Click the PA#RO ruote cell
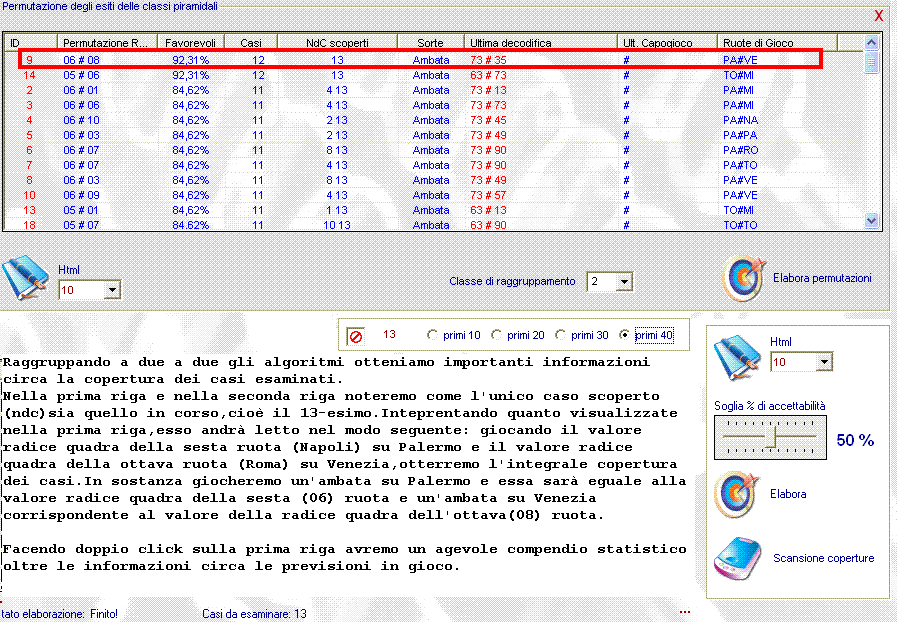The height and width of the screenshot is (622, 897). pos(740,150)
